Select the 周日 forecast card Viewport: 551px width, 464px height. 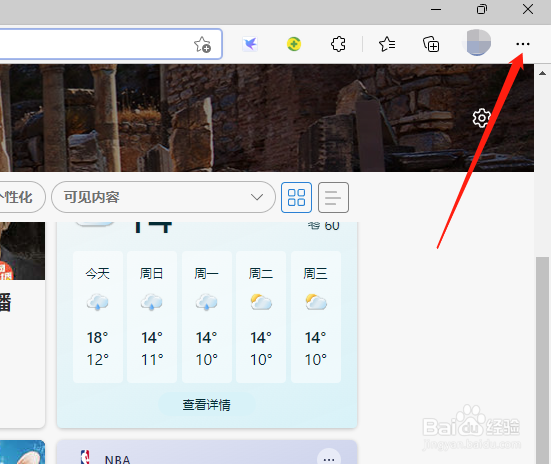(x=152, y=316)
